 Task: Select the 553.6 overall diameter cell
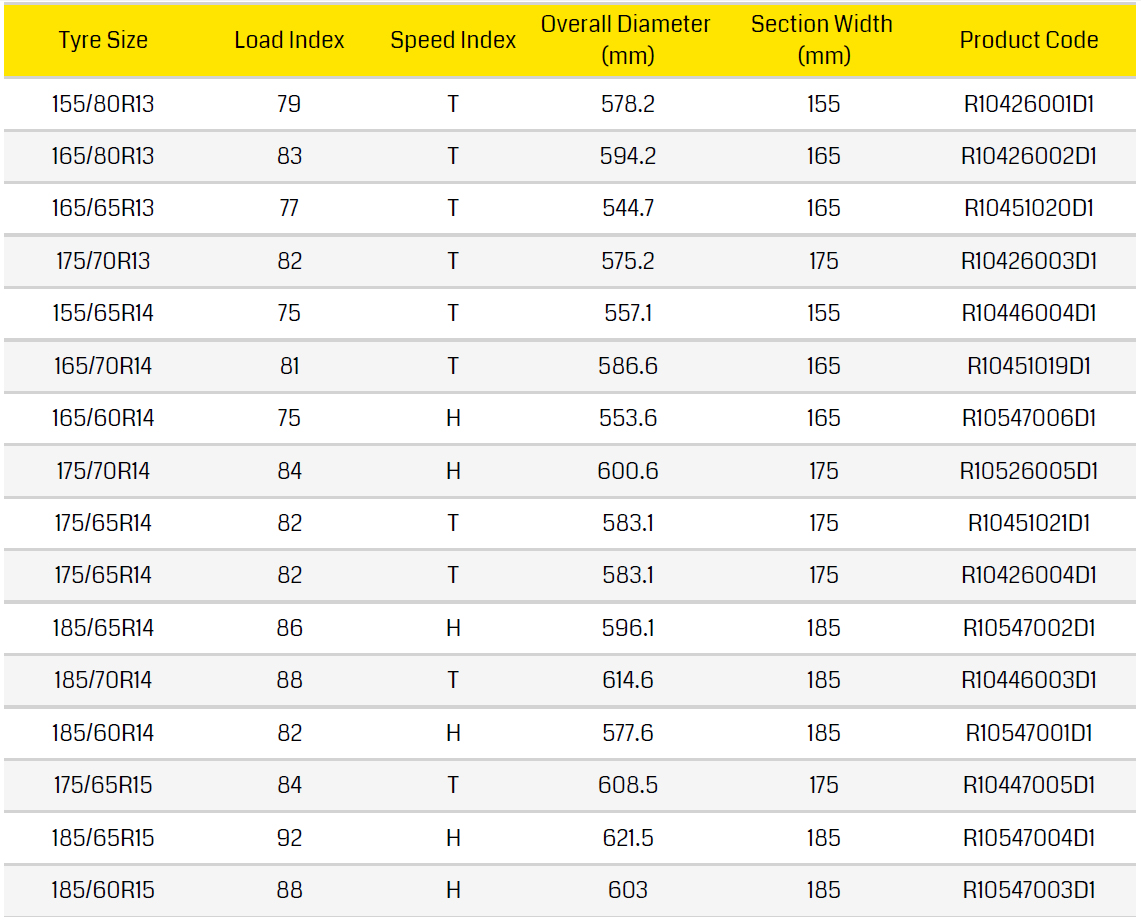(628, 418)
